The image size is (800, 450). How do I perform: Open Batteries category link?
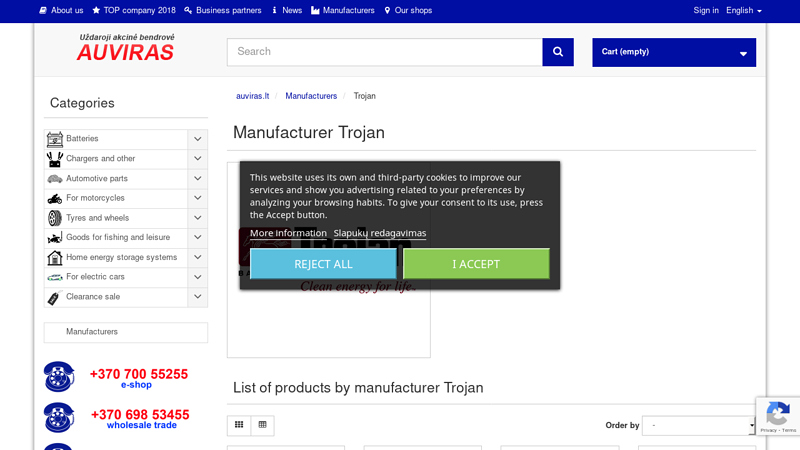tap(82, 139)
